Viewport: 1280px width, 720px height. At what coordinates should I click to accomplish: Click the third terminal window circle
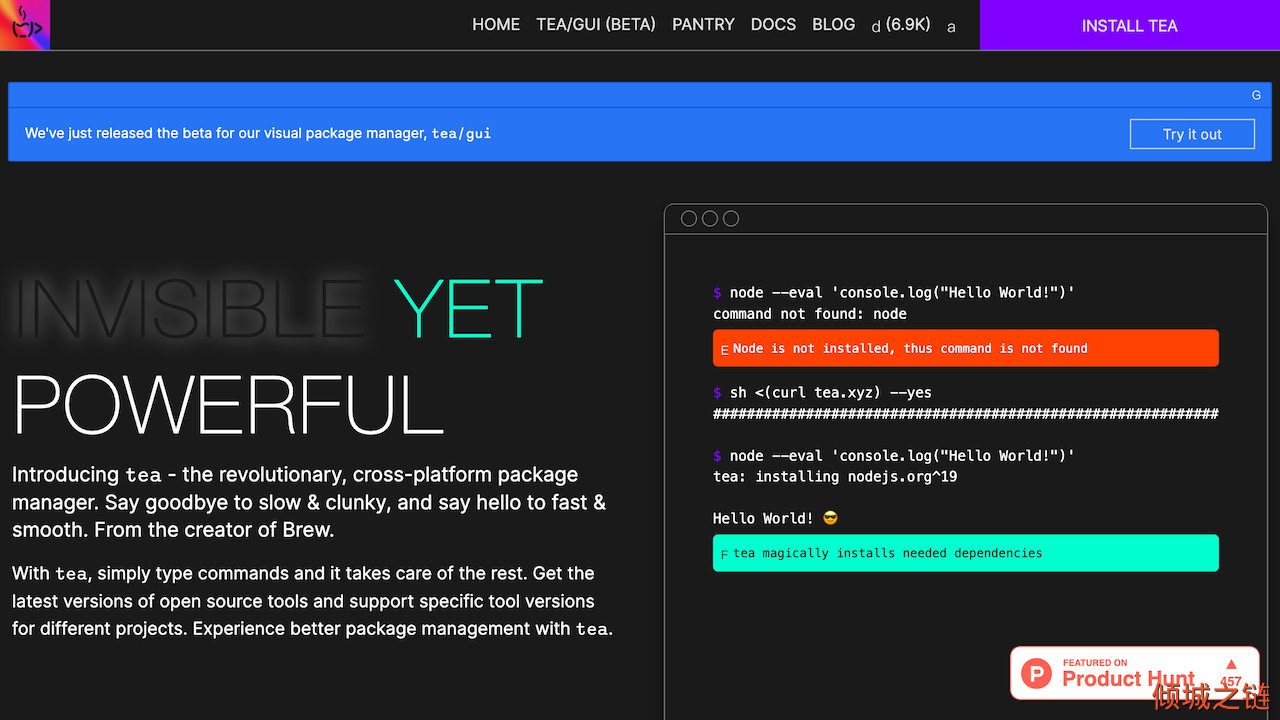[731, 219]
